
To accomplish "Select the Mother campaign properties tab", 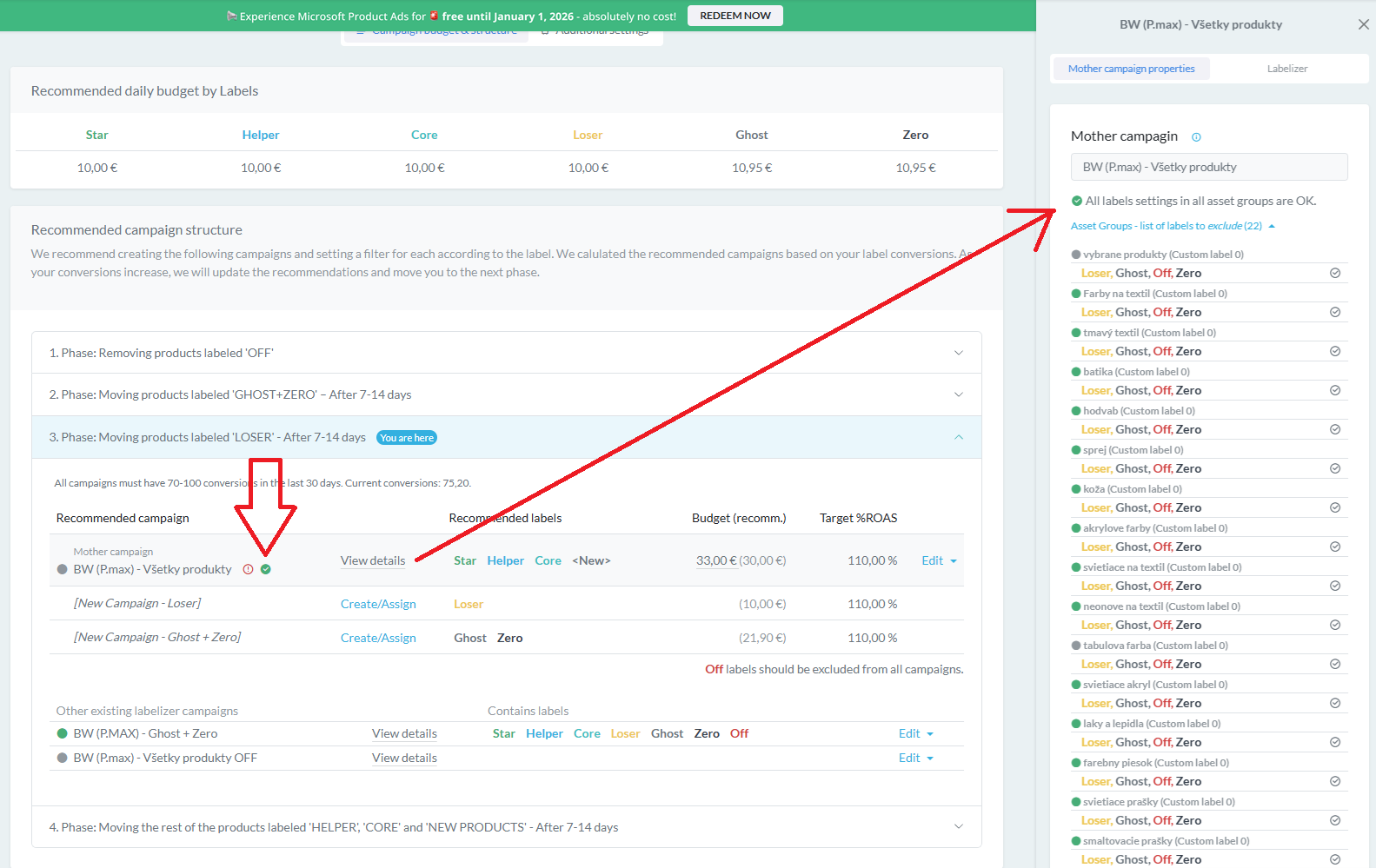I will [x=1131, y=69].
